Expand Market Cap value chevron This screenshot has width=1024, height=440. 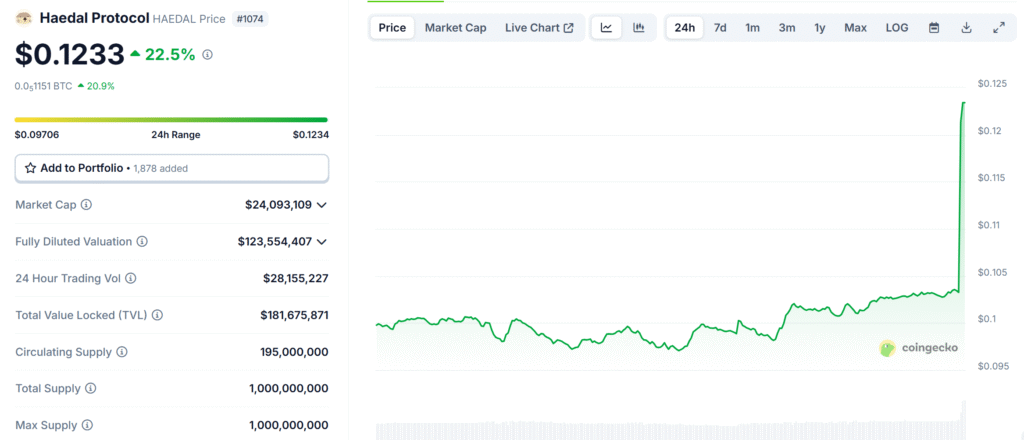click(322, 205)
